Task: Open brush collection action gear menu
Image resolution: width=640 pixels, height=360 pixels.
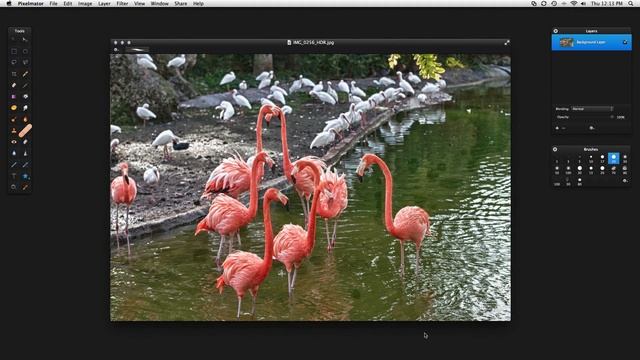Action: (625, 180)
